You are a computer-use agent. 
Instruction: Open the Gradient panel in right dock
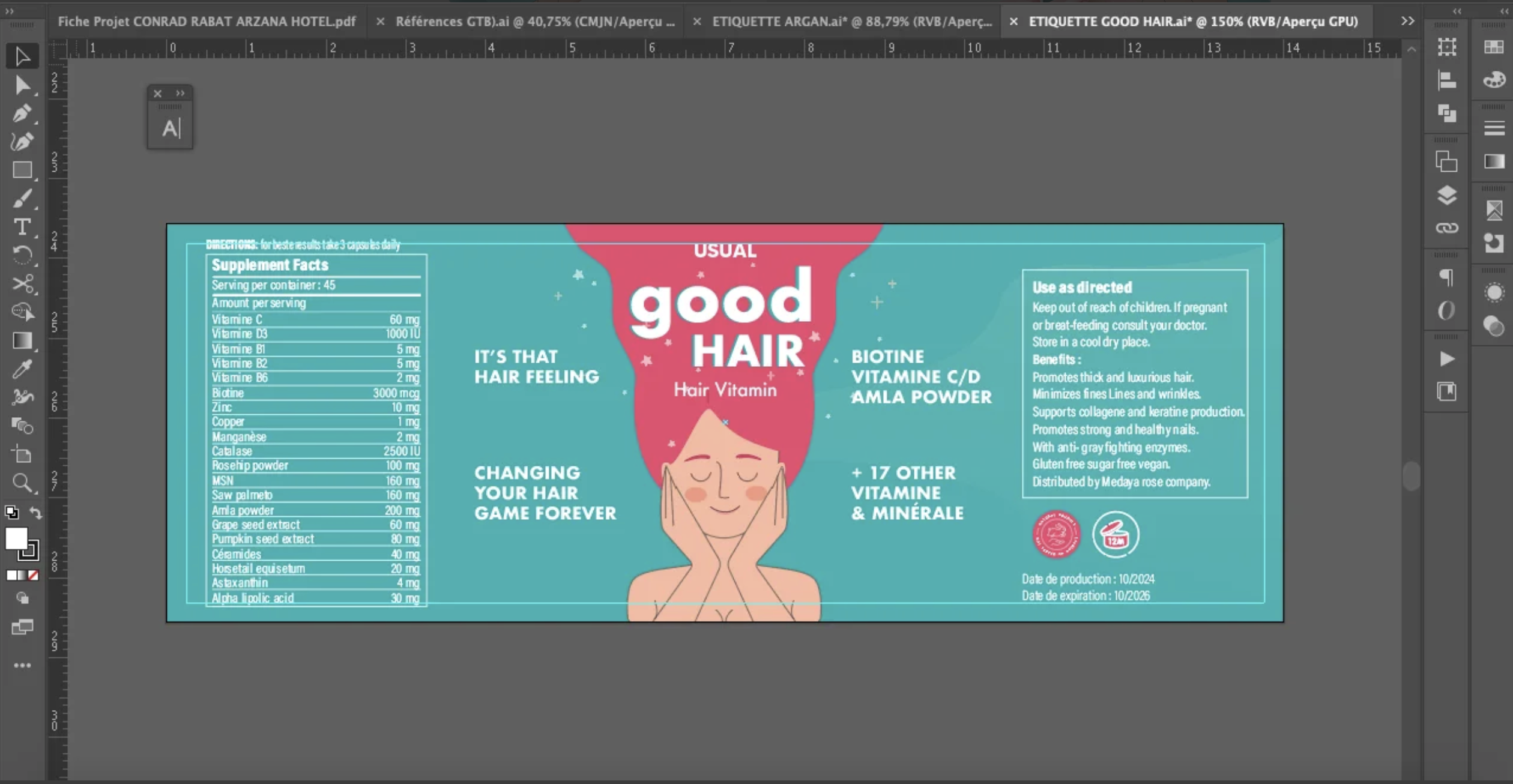[x=1494, y=161]
